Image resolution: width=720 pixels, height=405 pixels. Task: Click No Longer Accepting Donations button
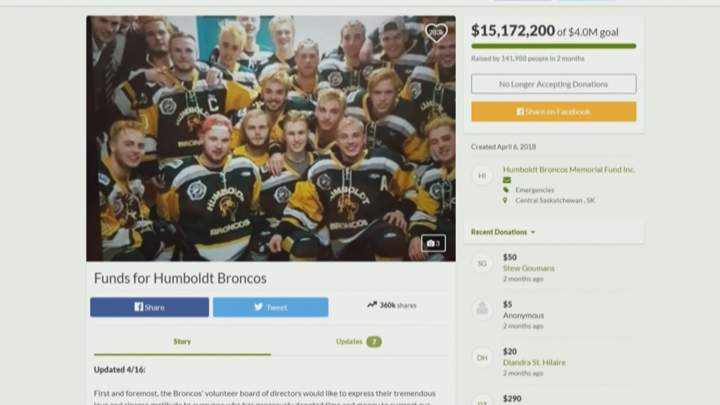click(x=553, y=84)
